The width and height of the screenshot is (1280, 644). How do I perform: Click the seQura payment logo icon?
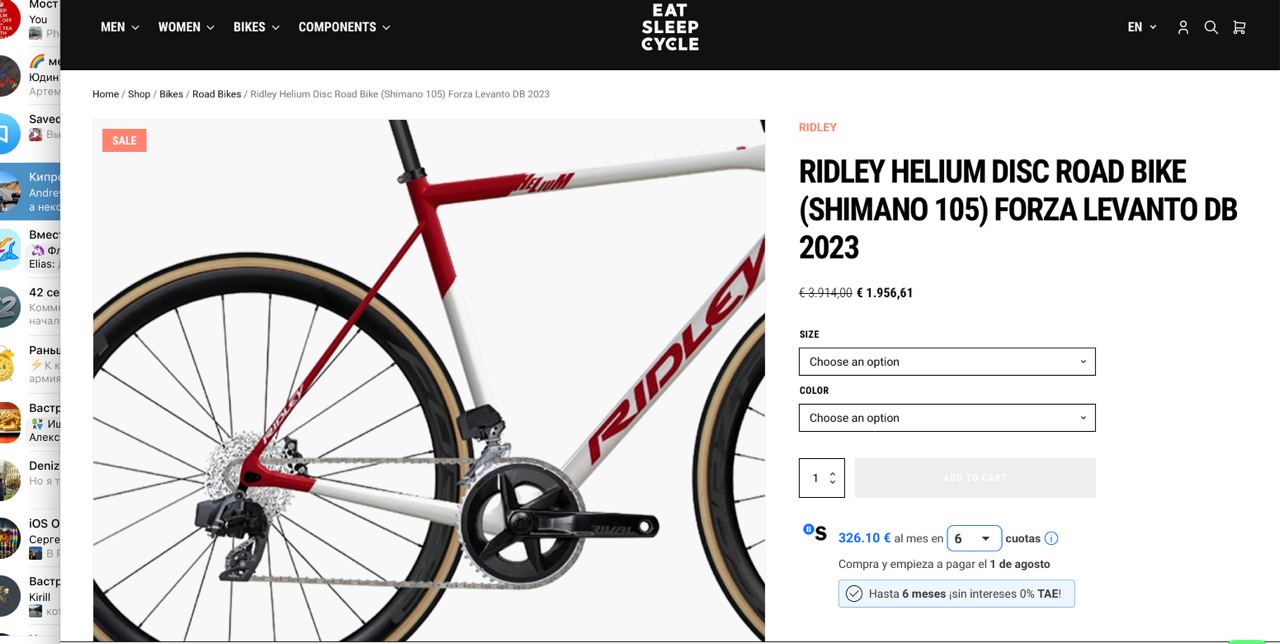coord(815,532)
